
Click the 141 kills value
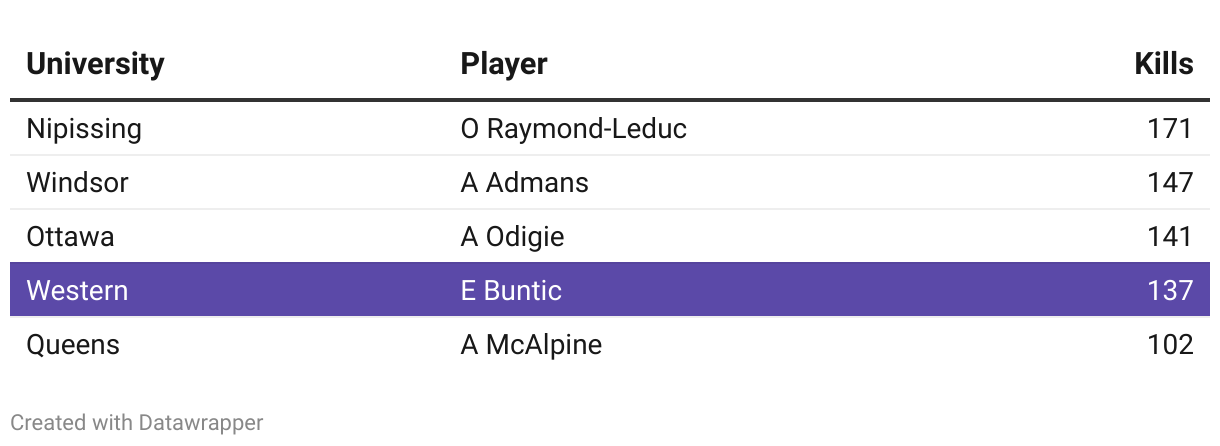(1170, 237)
